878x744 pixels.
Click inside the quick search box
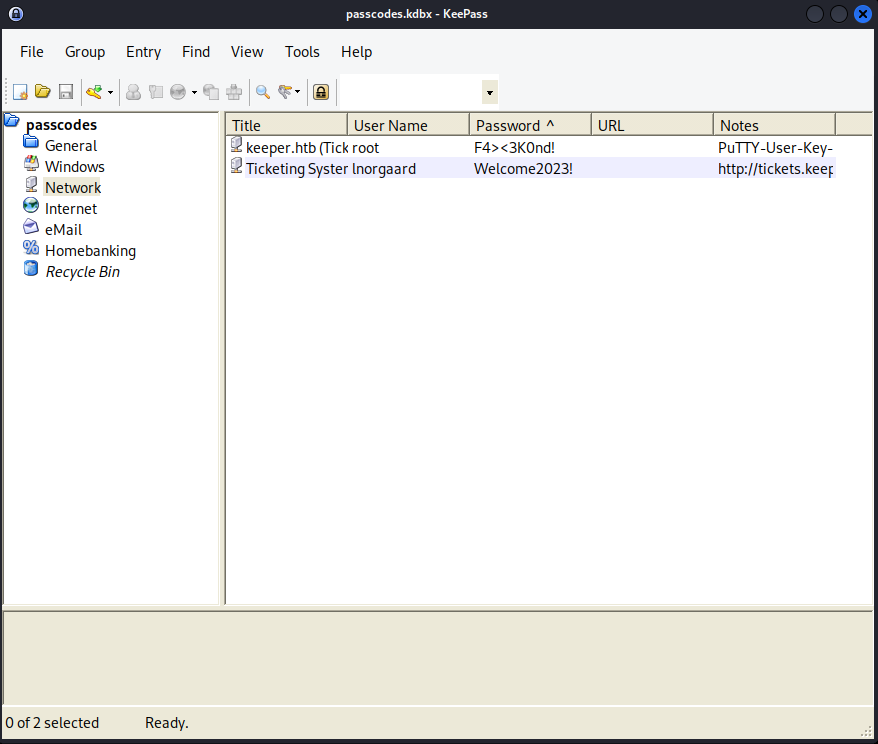411,92
